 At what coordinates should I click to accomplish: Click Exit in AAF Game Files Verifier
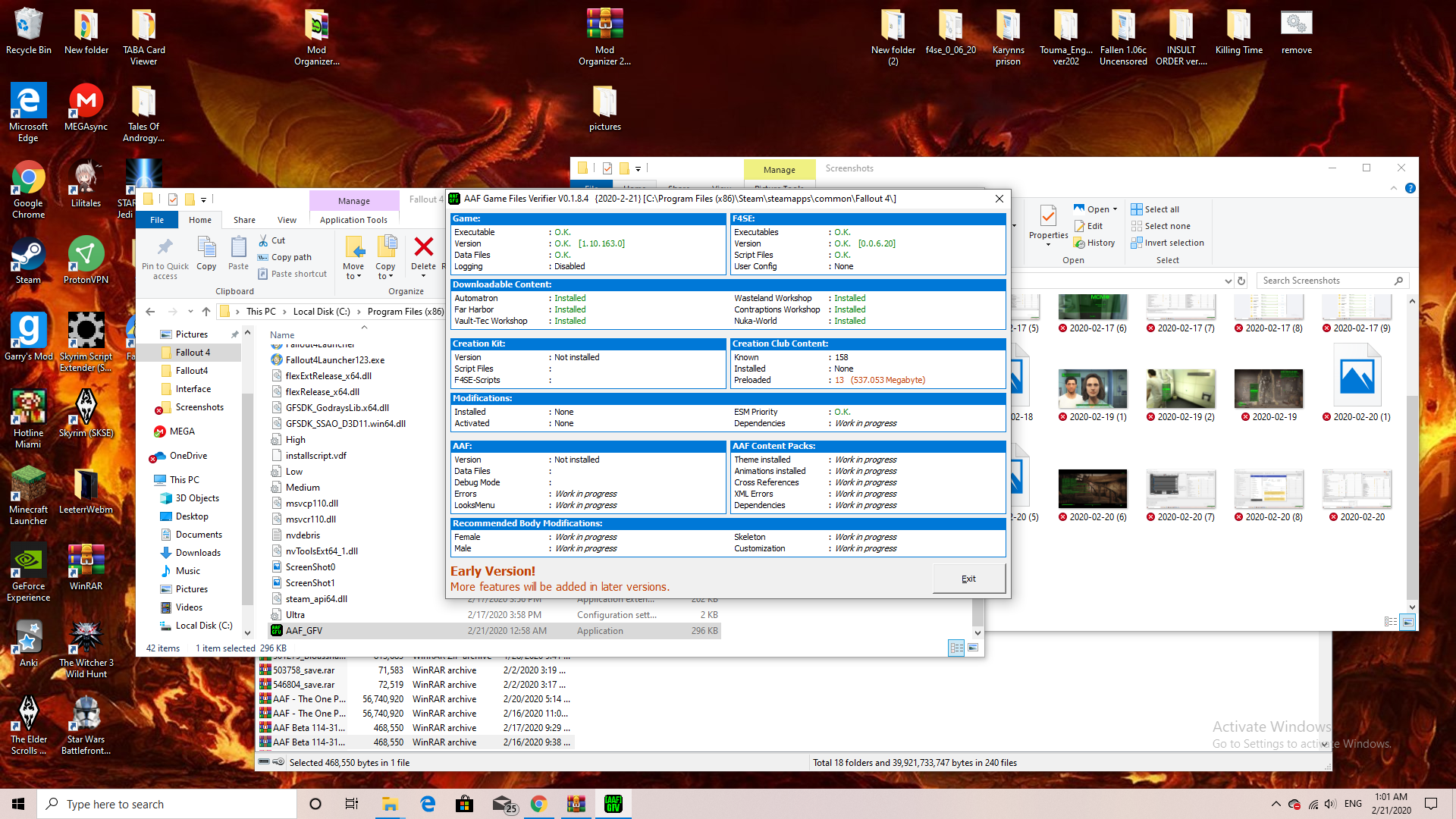coord(968,579)
